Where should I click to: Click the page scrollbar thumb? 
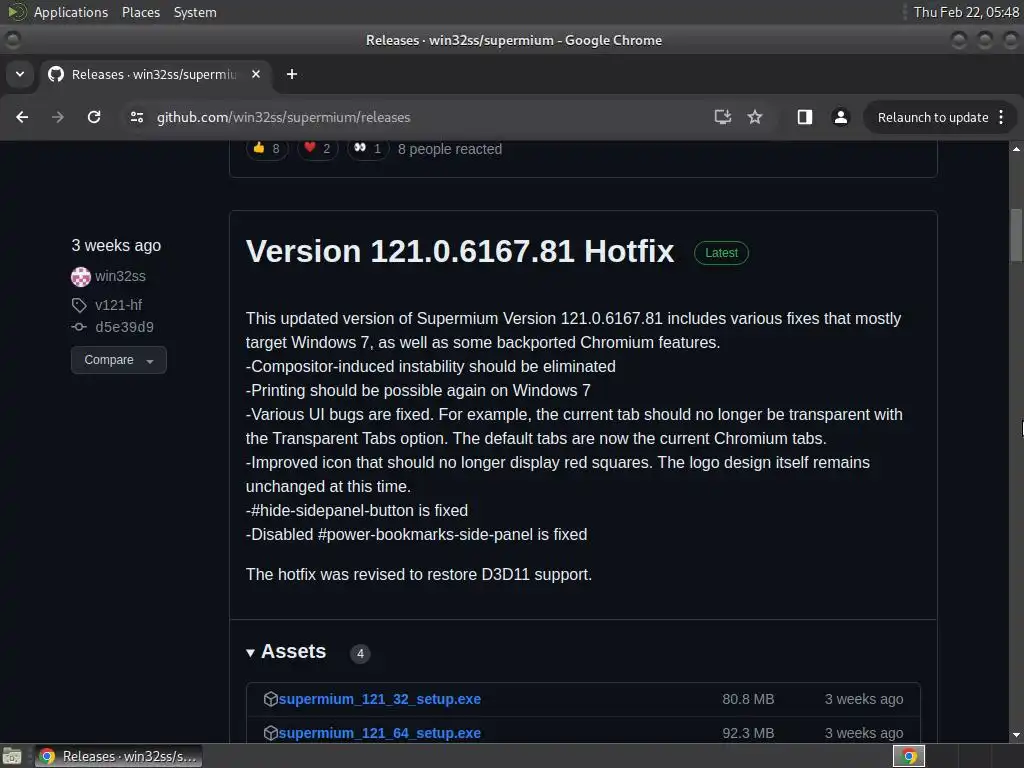pos(1016,235)
